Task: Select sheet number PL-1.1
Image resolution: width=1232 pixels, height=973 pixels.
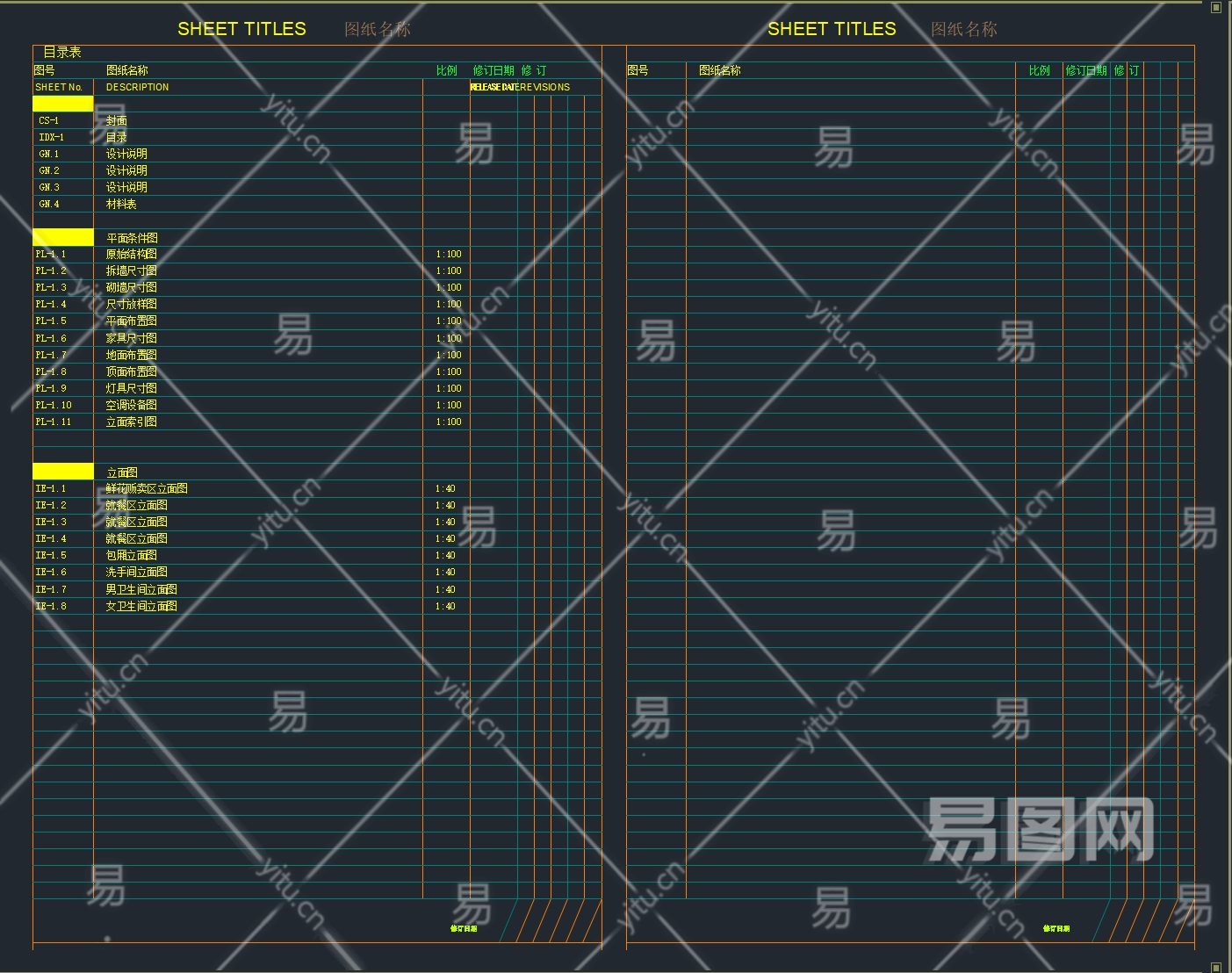Action: [51, 254]
